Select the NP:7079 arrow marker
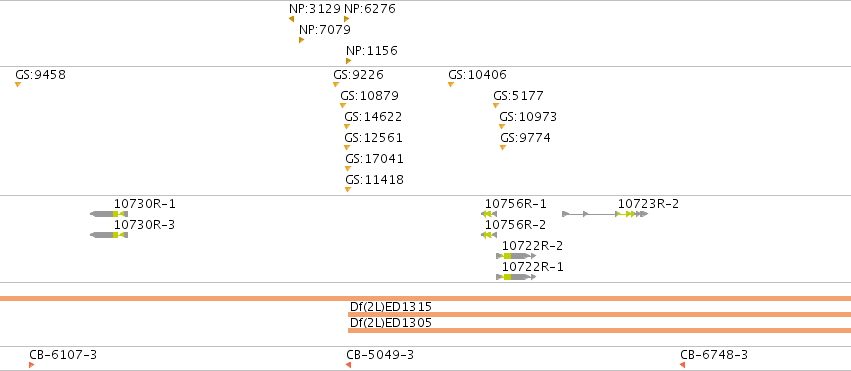This screenshot has height=371, width=851. tap(301, 40)
